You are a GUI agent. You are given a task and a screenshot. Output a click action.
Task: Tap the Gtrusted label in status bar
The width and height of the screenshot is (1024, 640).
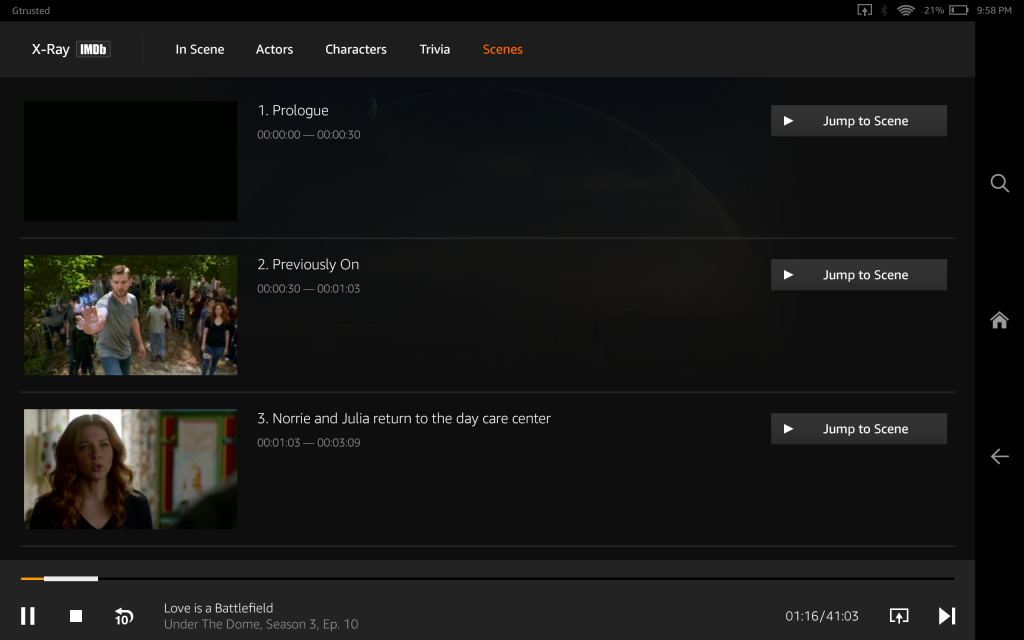pos(31,10)
